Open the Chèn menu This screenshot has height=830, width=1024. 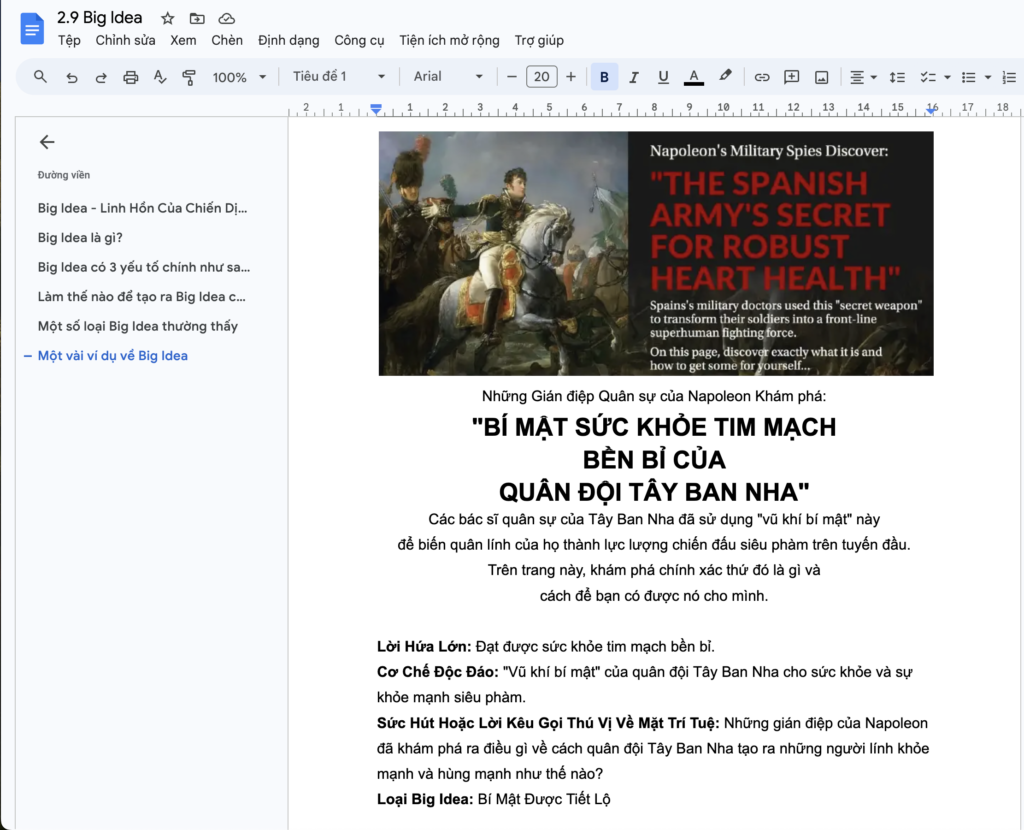pos(227,40)
